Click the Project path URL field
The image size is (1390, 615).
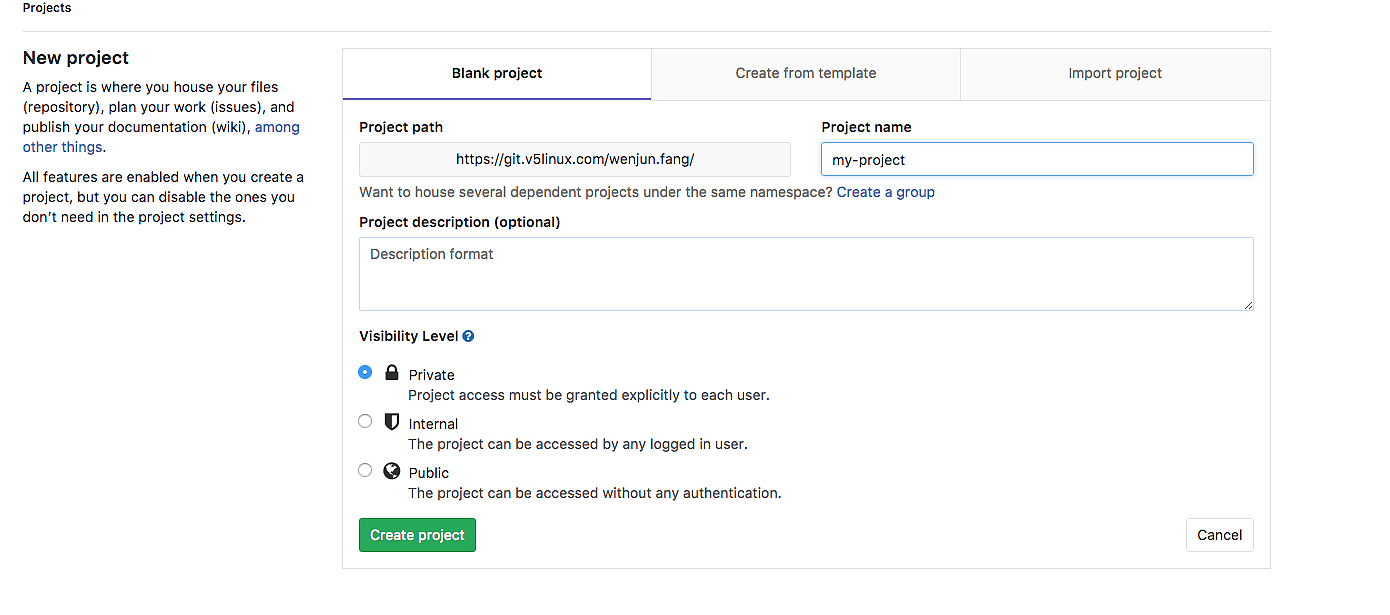point(574,160)
